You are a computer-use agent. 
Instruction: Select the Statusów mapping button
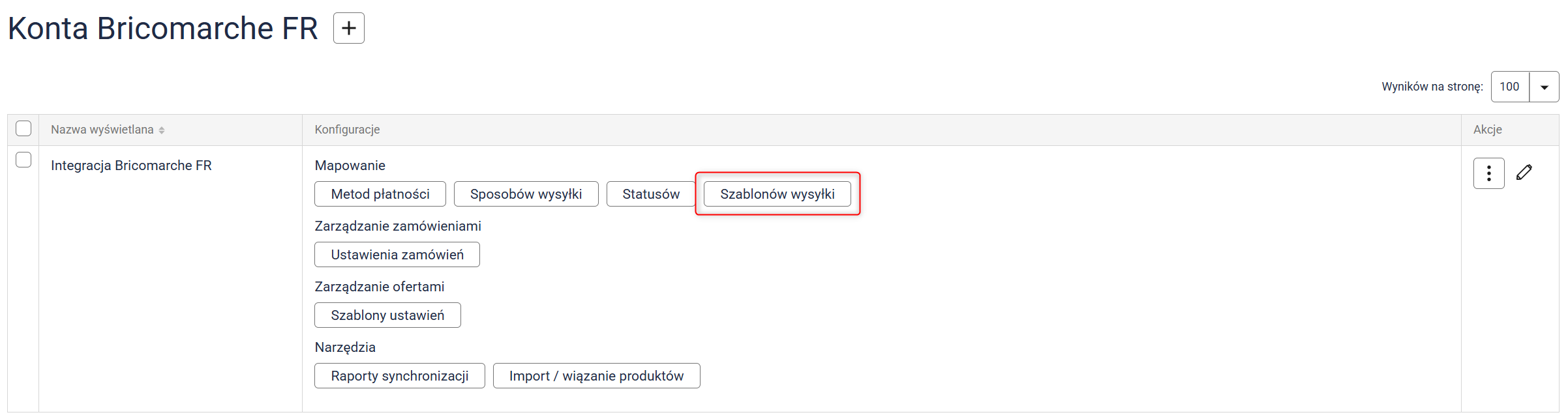pos(650,194)
